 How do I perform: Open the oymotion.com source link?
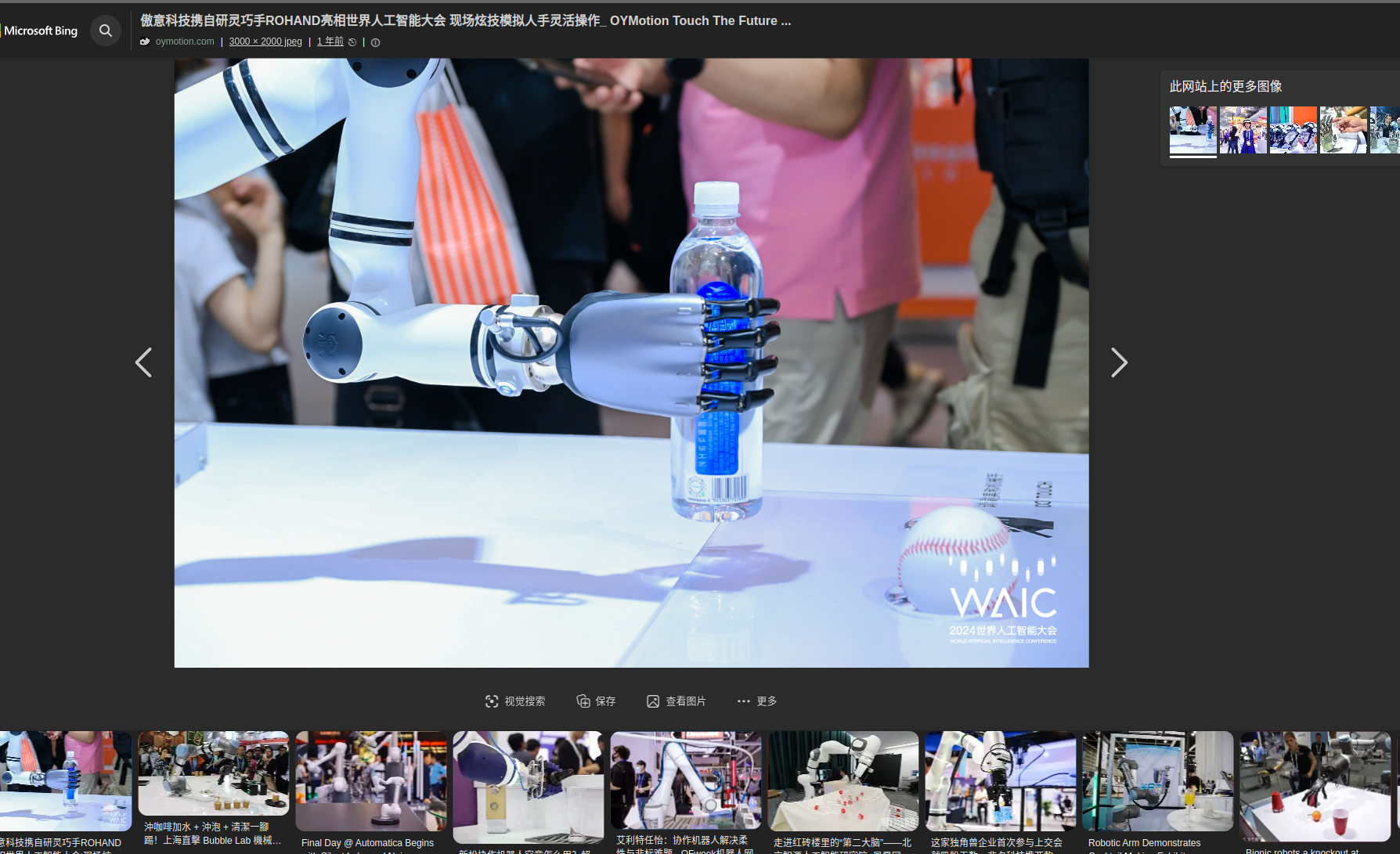click(185, 41)
